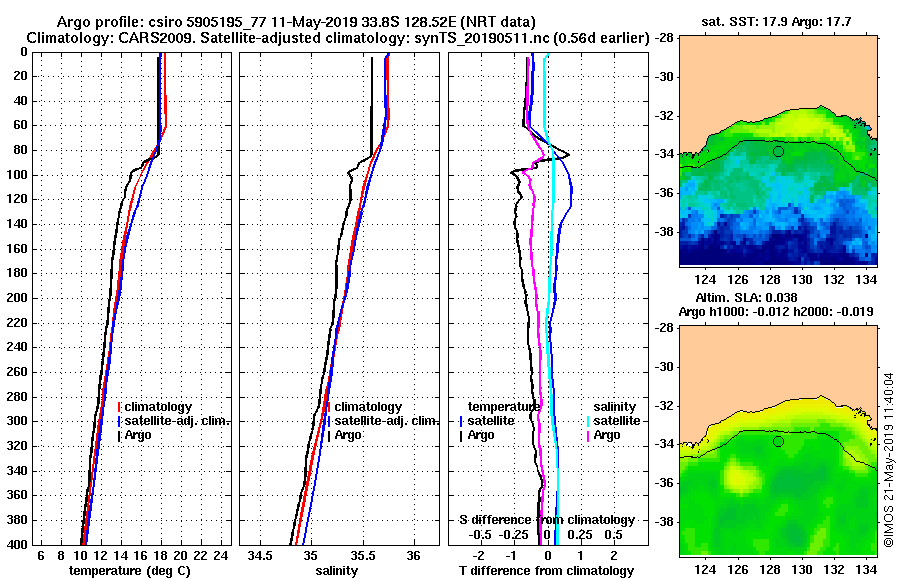900x580 pixels.
Task: Click the salinity axis label
Action: pos(336,571)
